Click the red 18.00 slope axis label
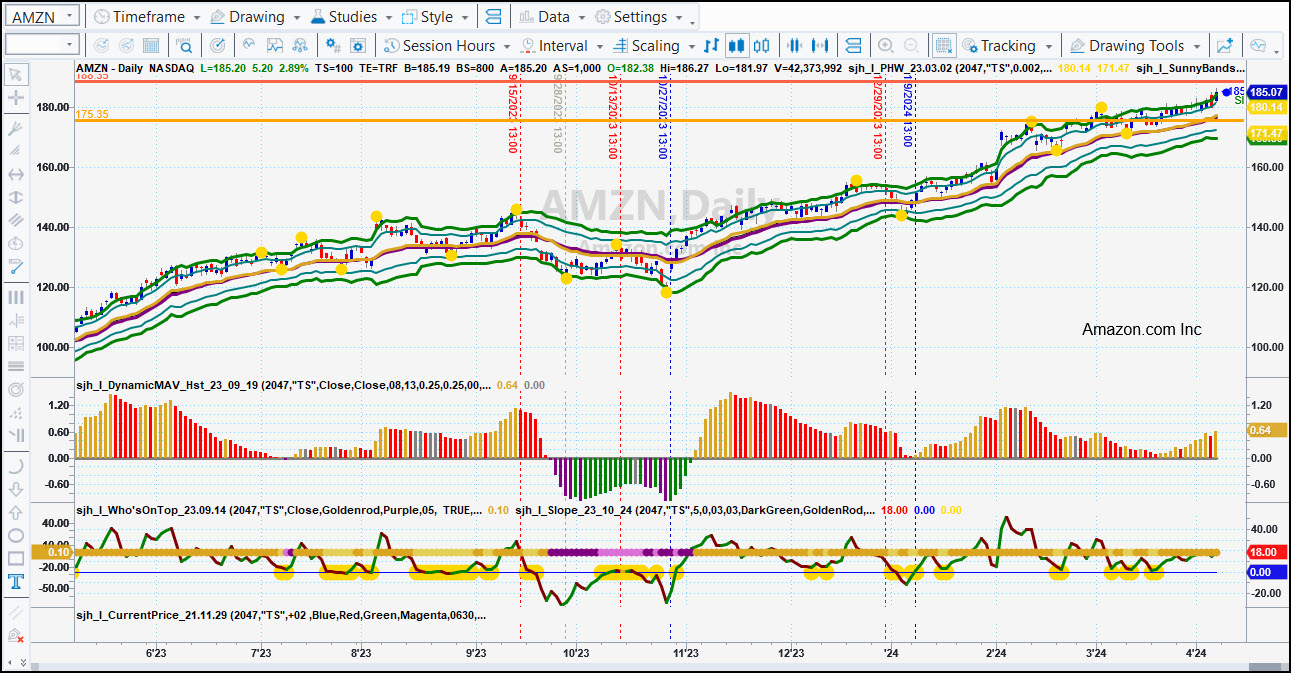 [x=1266, y=552]
